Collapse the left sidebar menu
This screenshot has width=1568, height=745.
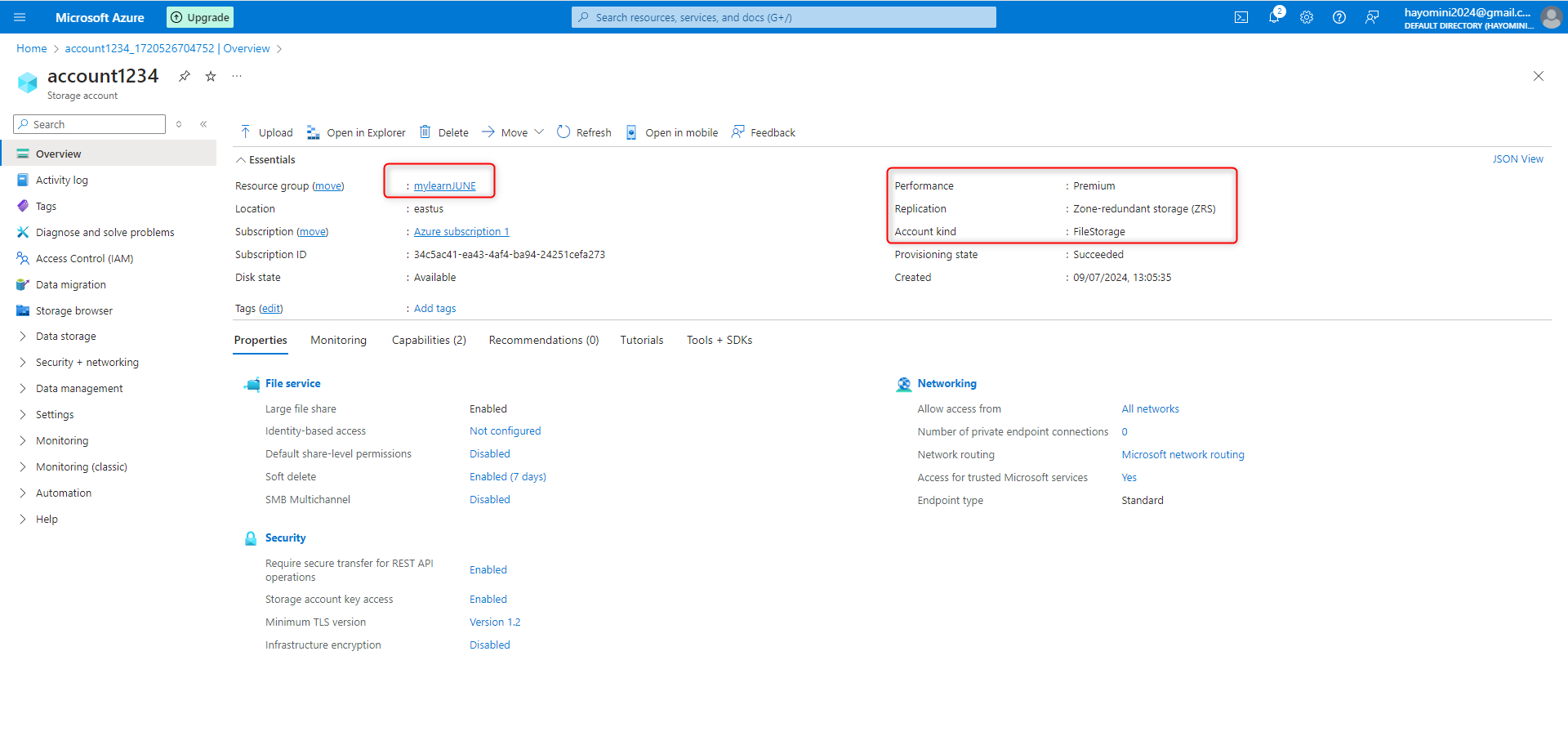(x=203, y=124)
